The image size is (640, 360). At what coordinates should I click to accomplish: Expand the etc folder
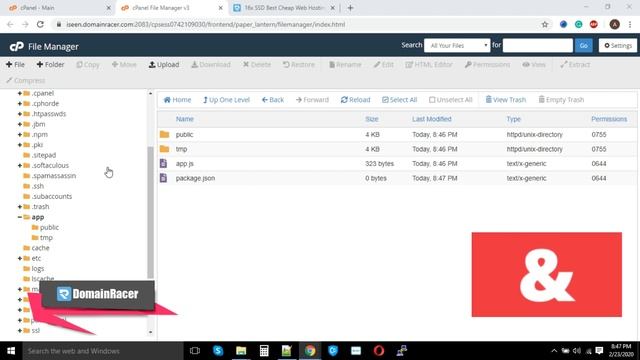click(x=20, y=258)
